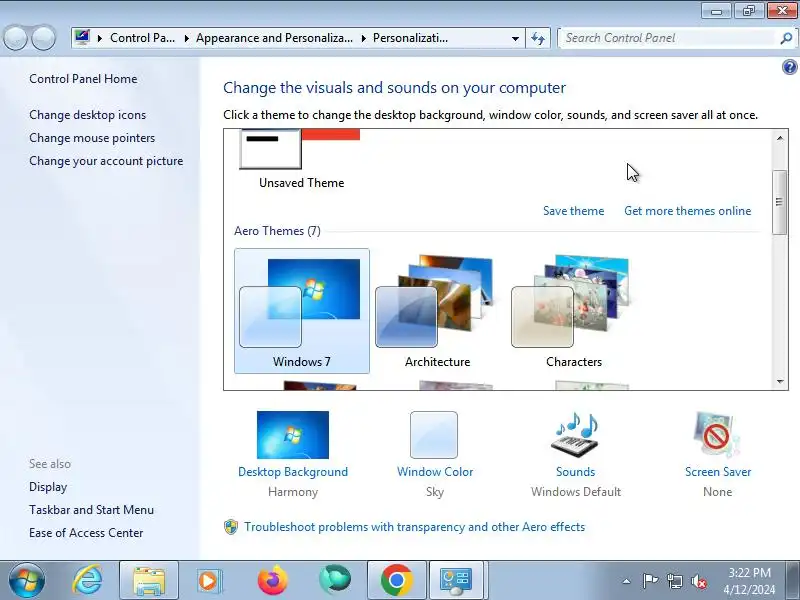Click the Control Panel taskbar button

point(457,580)
